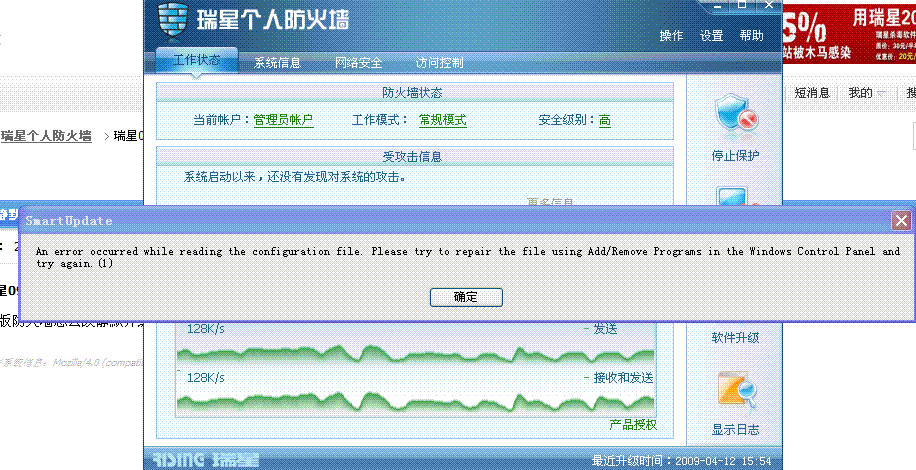The image size is (916, 470).
Task: Click the 防火墙状态 section header
Action: (415, 92)
